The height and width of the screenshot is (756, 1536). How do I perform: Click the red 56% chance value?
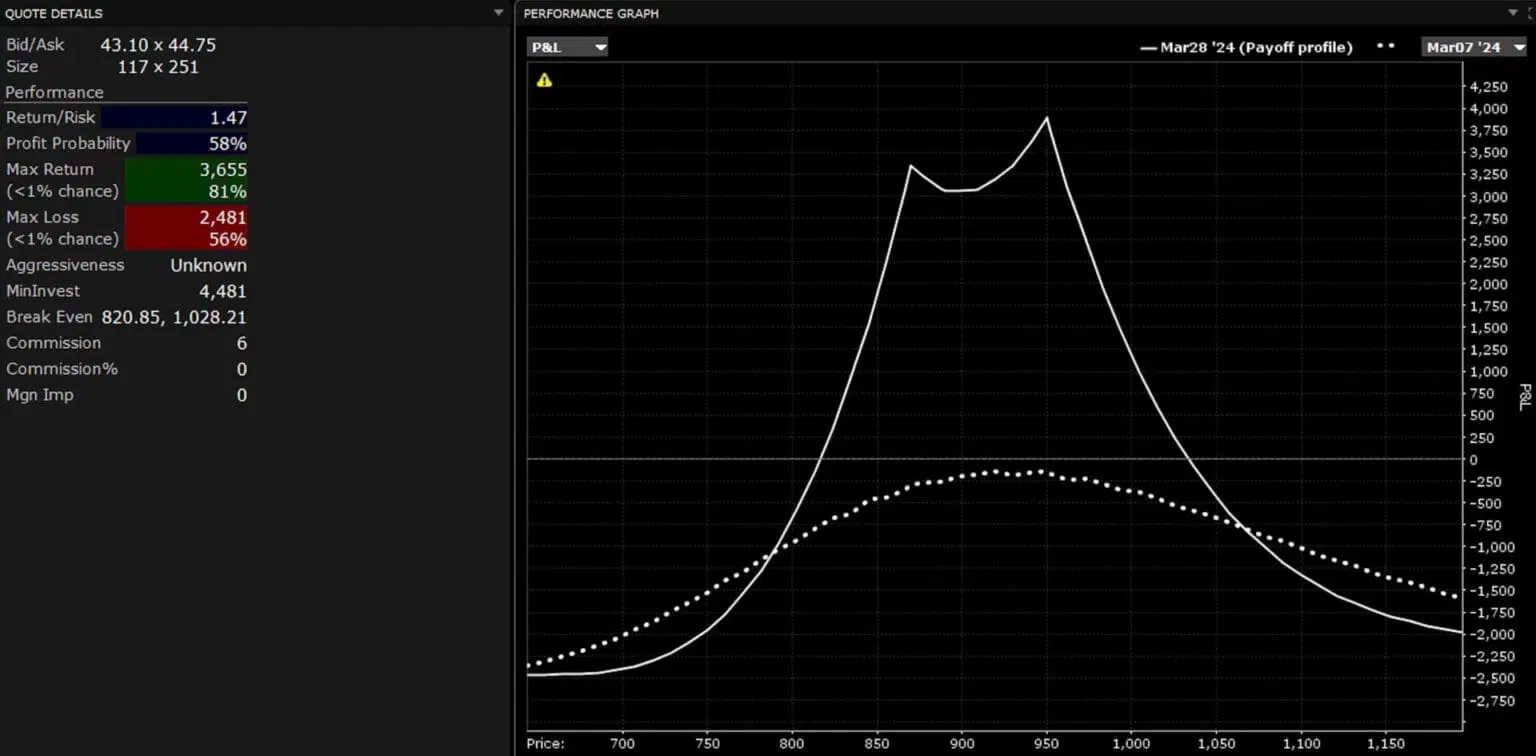pos(228,239)
